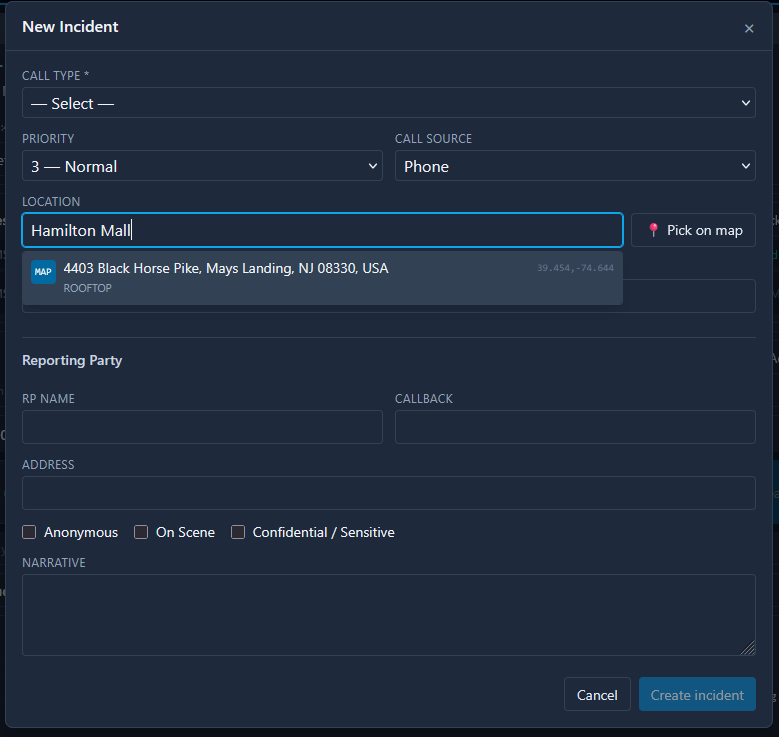Click inside the Narrative text area
This screenshot has width=779, height=737.
click(389, 615)
